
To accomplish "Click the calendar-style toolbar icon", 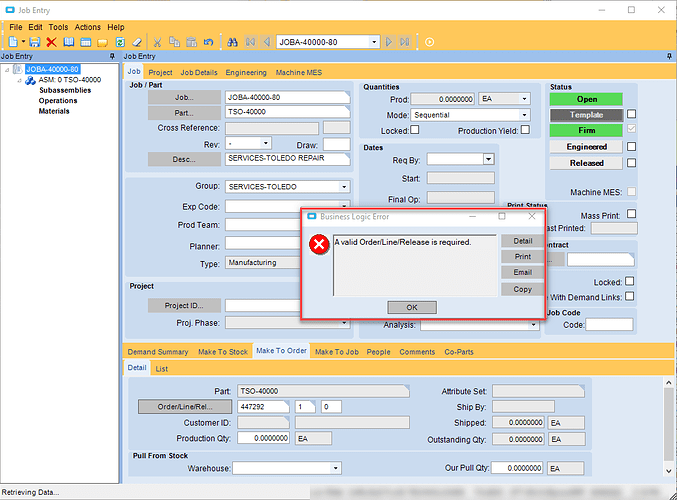I will pyautogui.click(x=85, y=42).
